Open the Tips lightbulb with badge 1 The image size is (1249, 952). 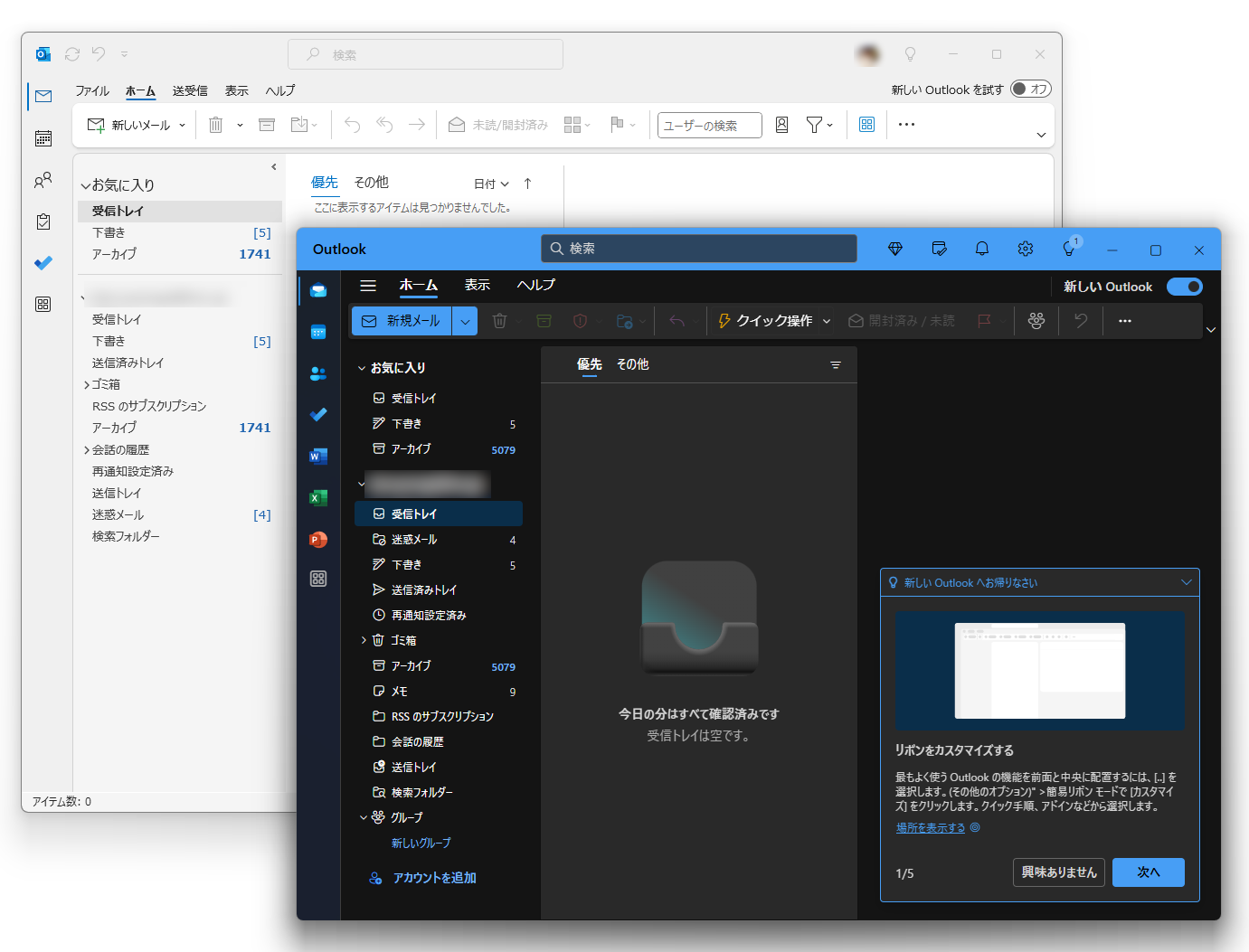coord(1069,249)
